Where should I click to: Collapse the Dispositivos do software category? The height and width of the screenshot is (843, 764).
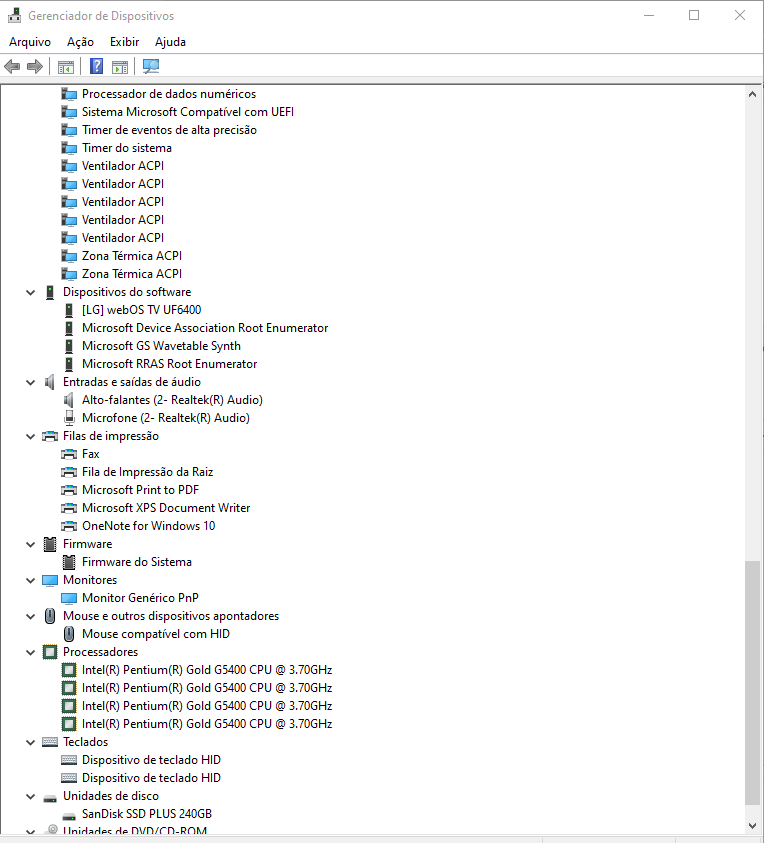[x=31, y=292]
